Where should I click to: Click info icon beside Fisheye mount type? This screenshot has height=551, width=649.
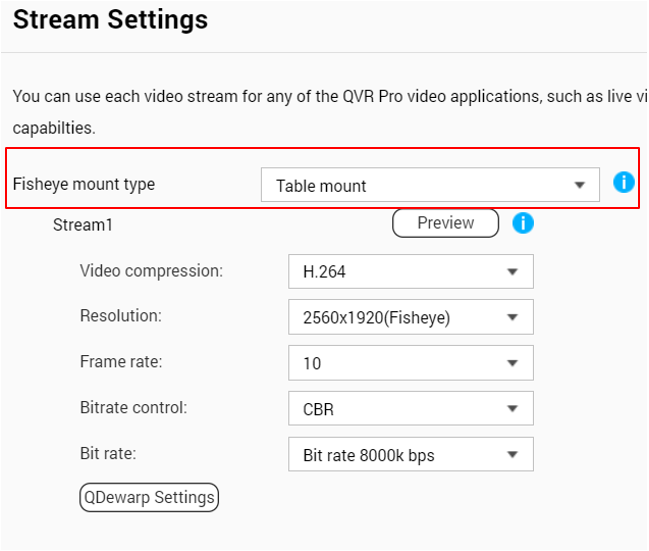[624, 183]
